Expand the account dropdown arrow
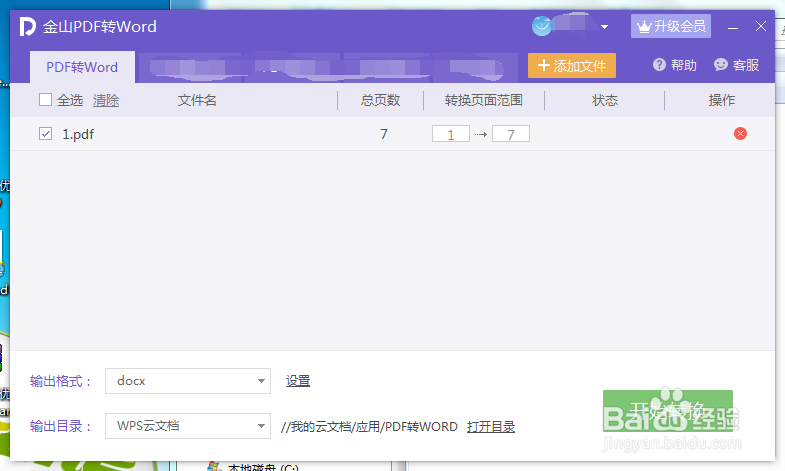The width and height of the screenshot is (785, 471). point(604,27)
